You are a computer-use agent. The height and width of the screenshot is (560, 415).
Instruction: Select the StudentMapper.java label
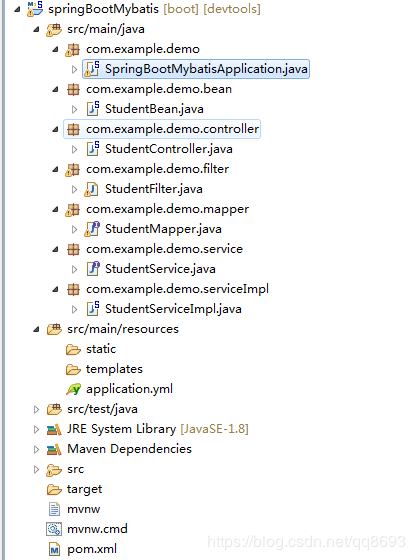pyautogui.click(x=163, y=229)
